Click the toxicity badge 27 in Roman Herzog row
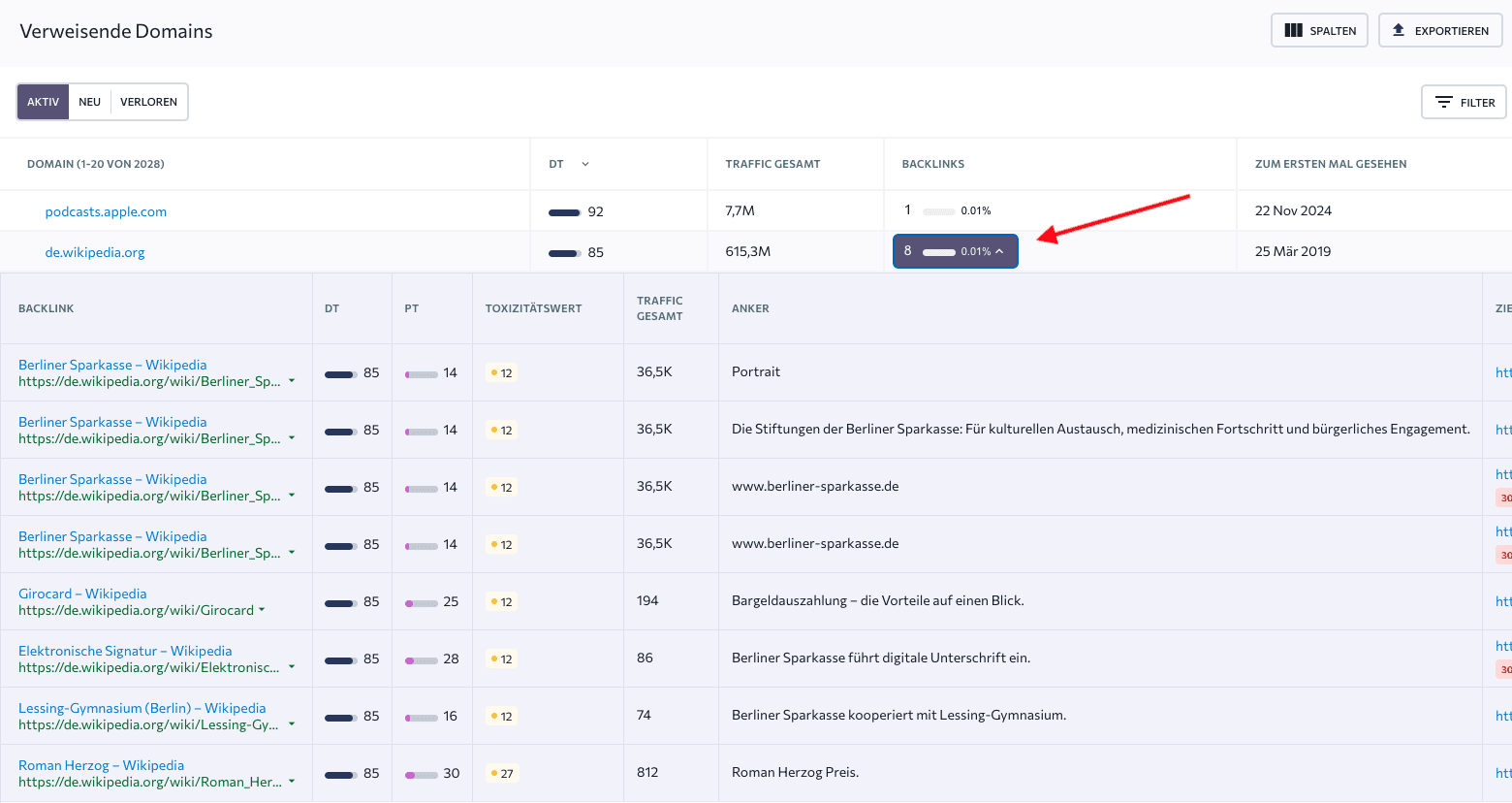Image resolution: width=1512 pixels, height=803 pixels. coord(502,773)
